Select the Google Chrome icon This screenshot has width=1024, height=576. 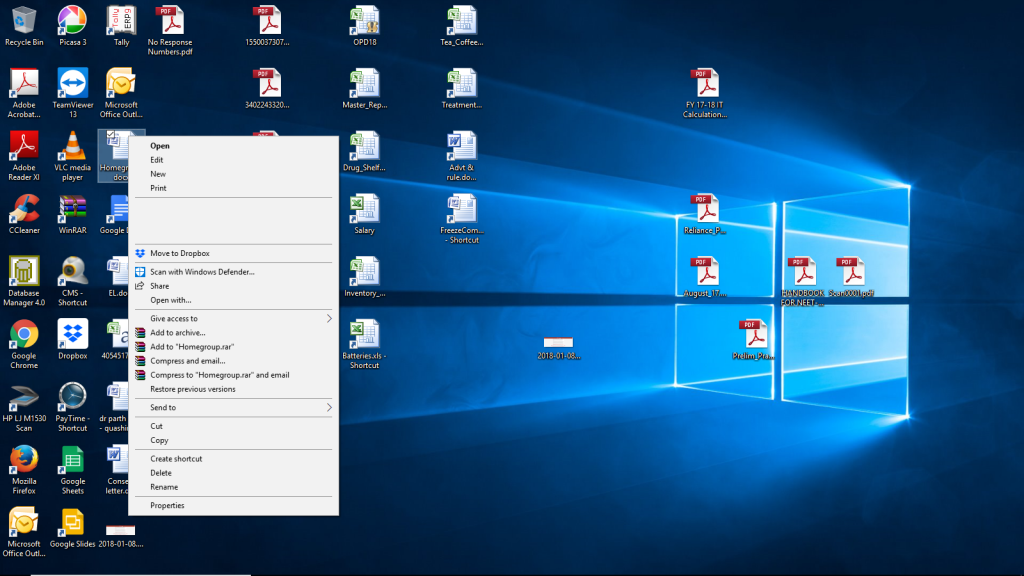point(24,344)
